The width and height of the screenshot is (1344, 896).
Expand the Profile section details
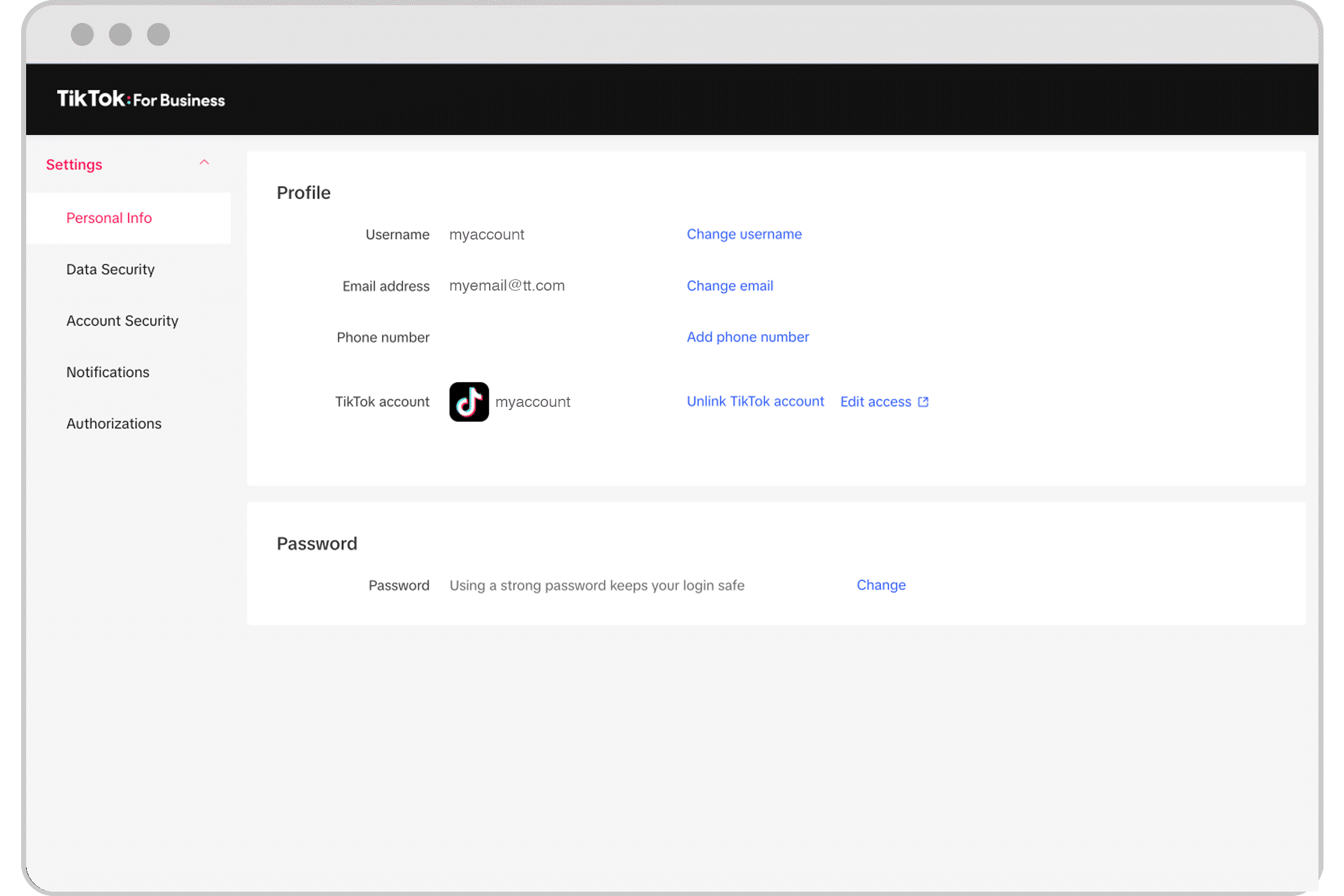304,193
